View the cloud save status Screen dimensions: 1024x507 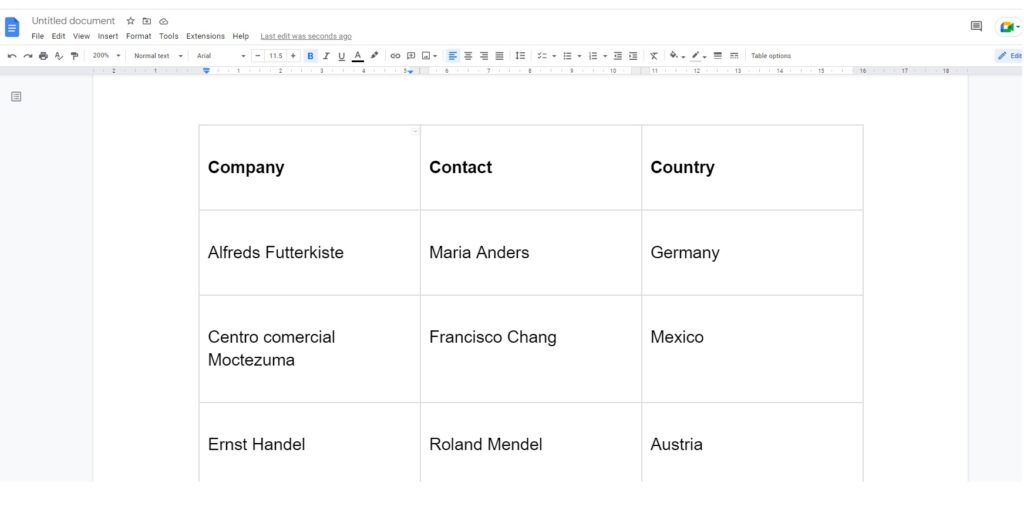163,21
